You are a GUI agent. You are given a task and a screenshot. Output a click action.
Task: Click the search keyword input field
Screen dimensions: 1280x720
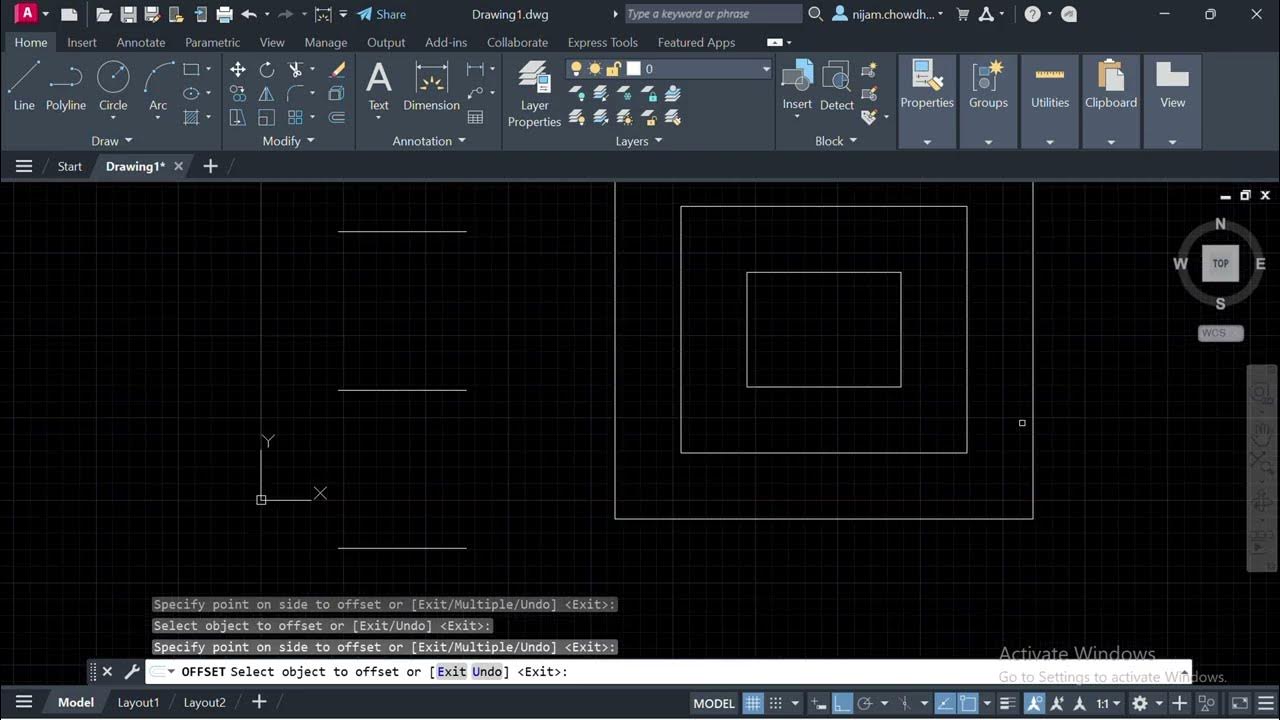[x=713, y=14]
